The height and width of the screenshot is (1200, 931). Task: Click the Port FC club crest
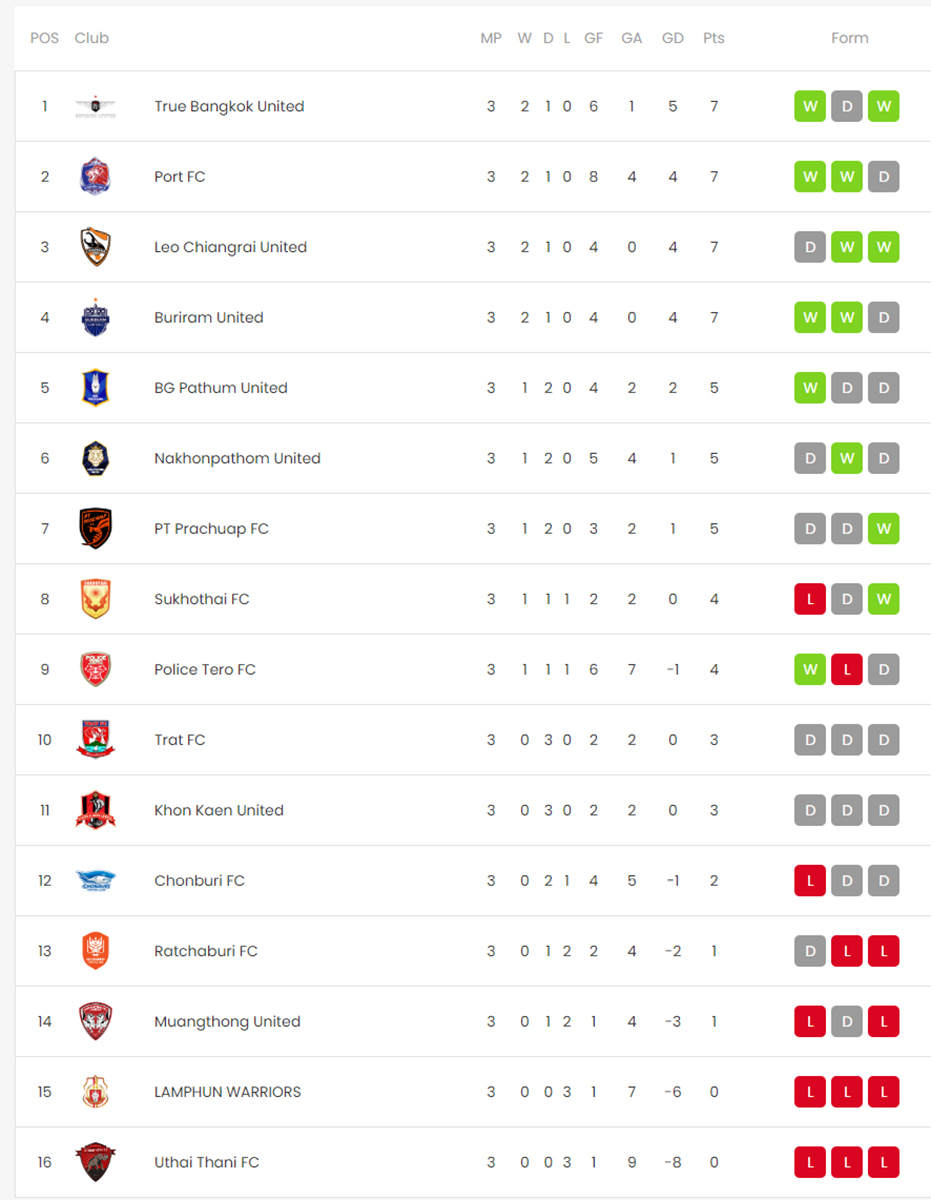[x=95, y=177]
